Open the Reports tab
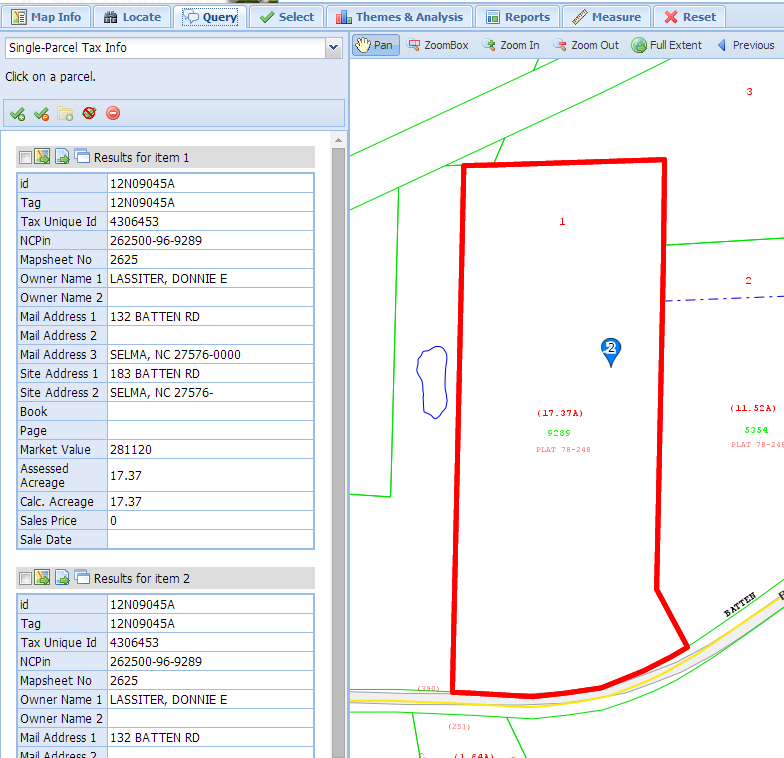Viewport: 784px width, 758px height. (x=517, y=17)
